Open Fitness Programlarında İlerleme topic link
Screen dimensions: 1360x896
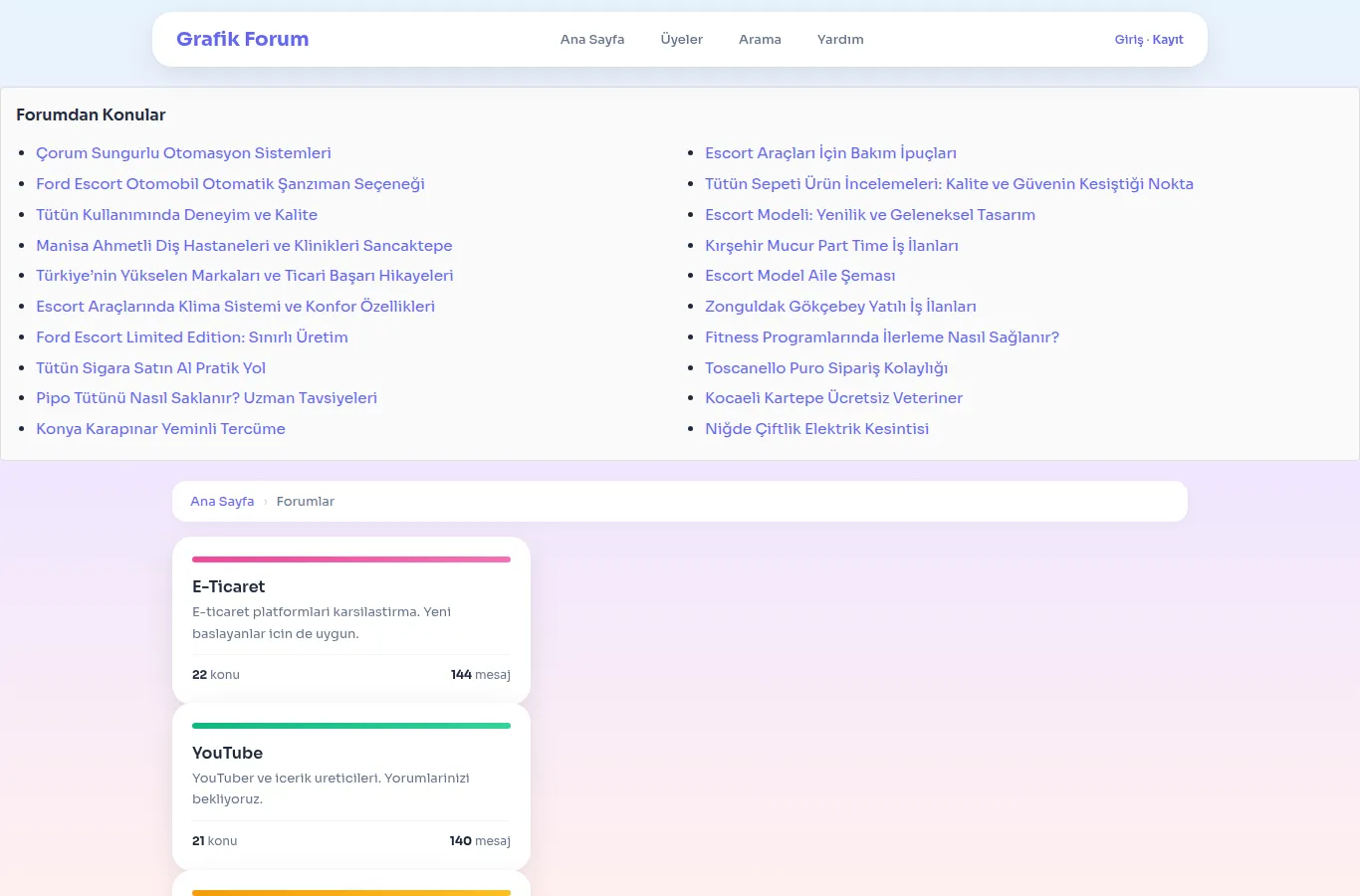point(882,337)
